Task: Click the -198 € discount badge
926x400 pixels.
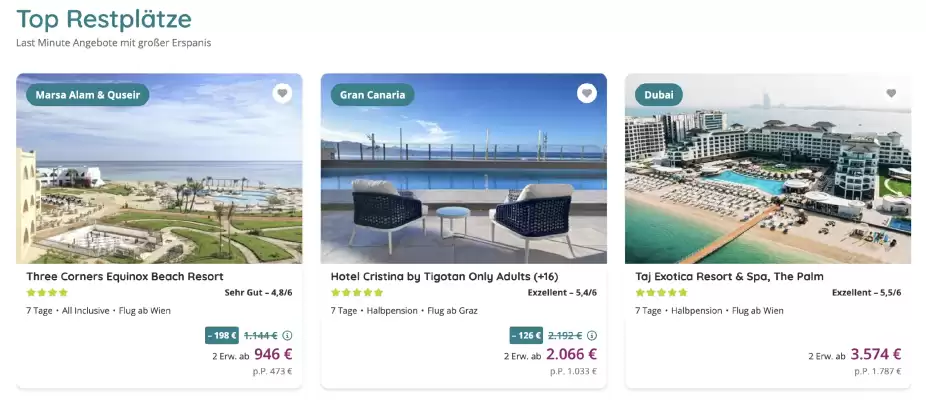Action: coord(221,335)
